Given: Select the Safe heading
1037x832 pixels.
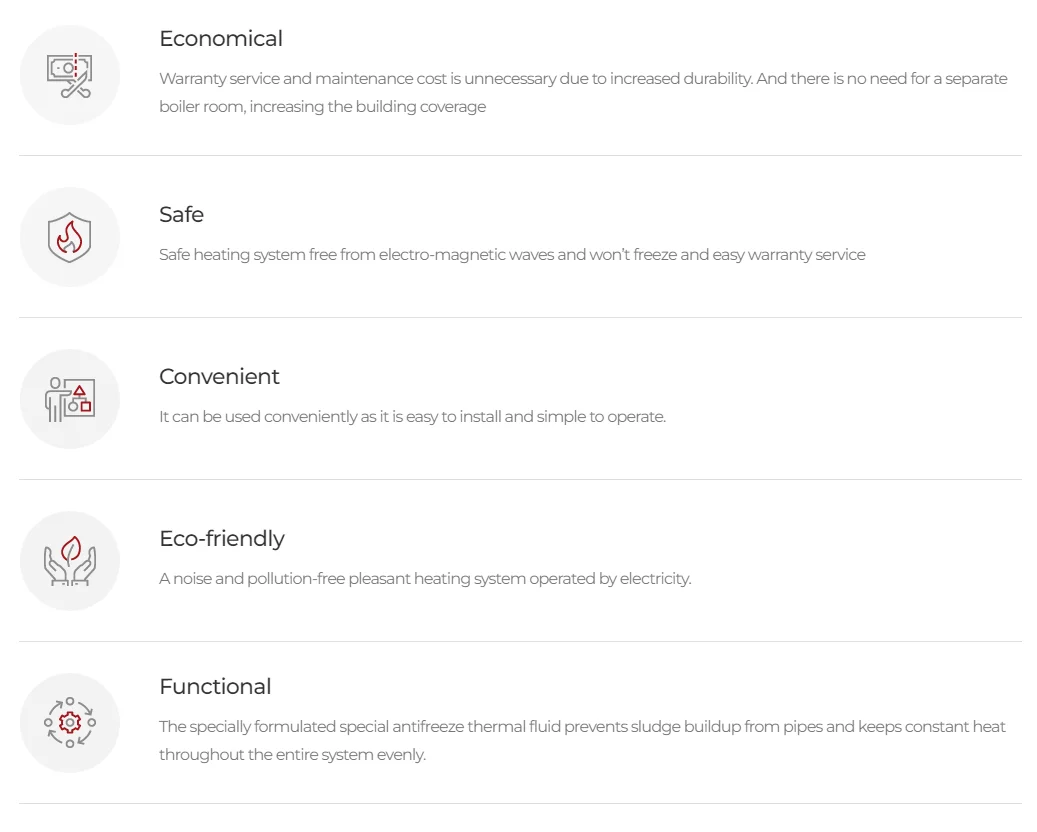Looking at the screenshot, I should click(181, 215).
